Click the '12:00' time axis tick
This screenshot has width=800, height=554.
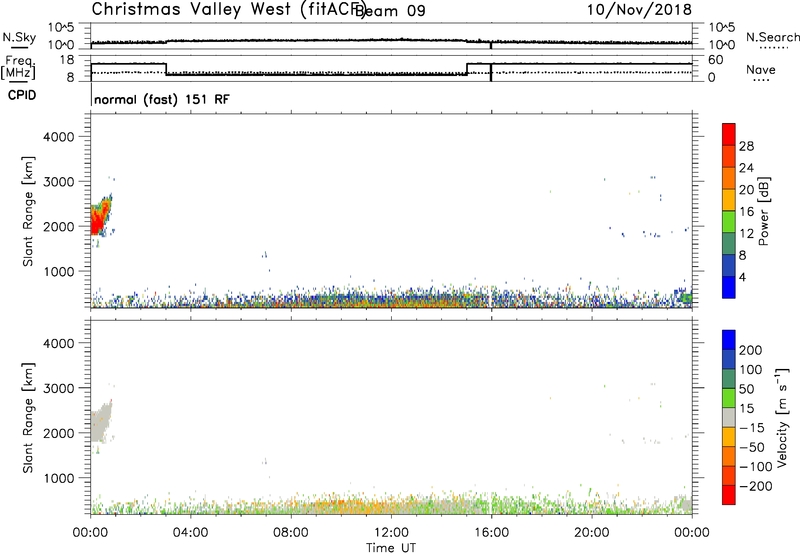(391, 533)
